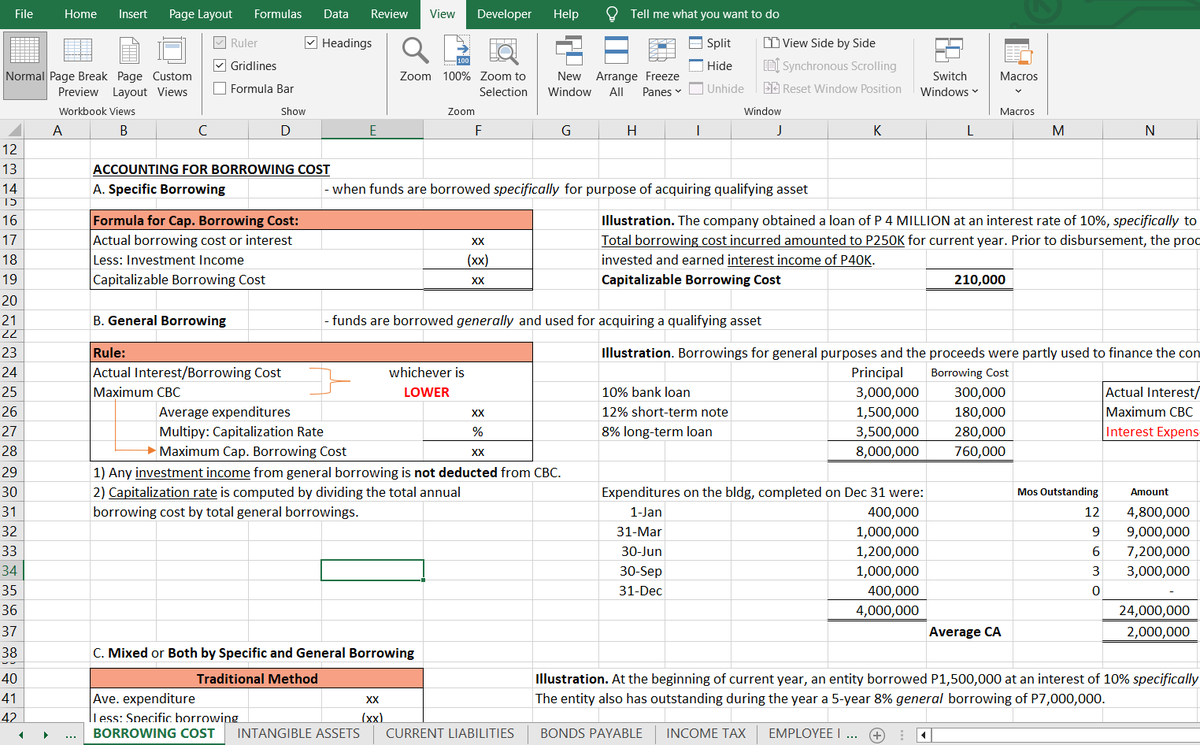The width and height of the screenshot is (1200, 745).
Task: Expand Macros dropdown arrow
Action: [x=1018, y=92]
